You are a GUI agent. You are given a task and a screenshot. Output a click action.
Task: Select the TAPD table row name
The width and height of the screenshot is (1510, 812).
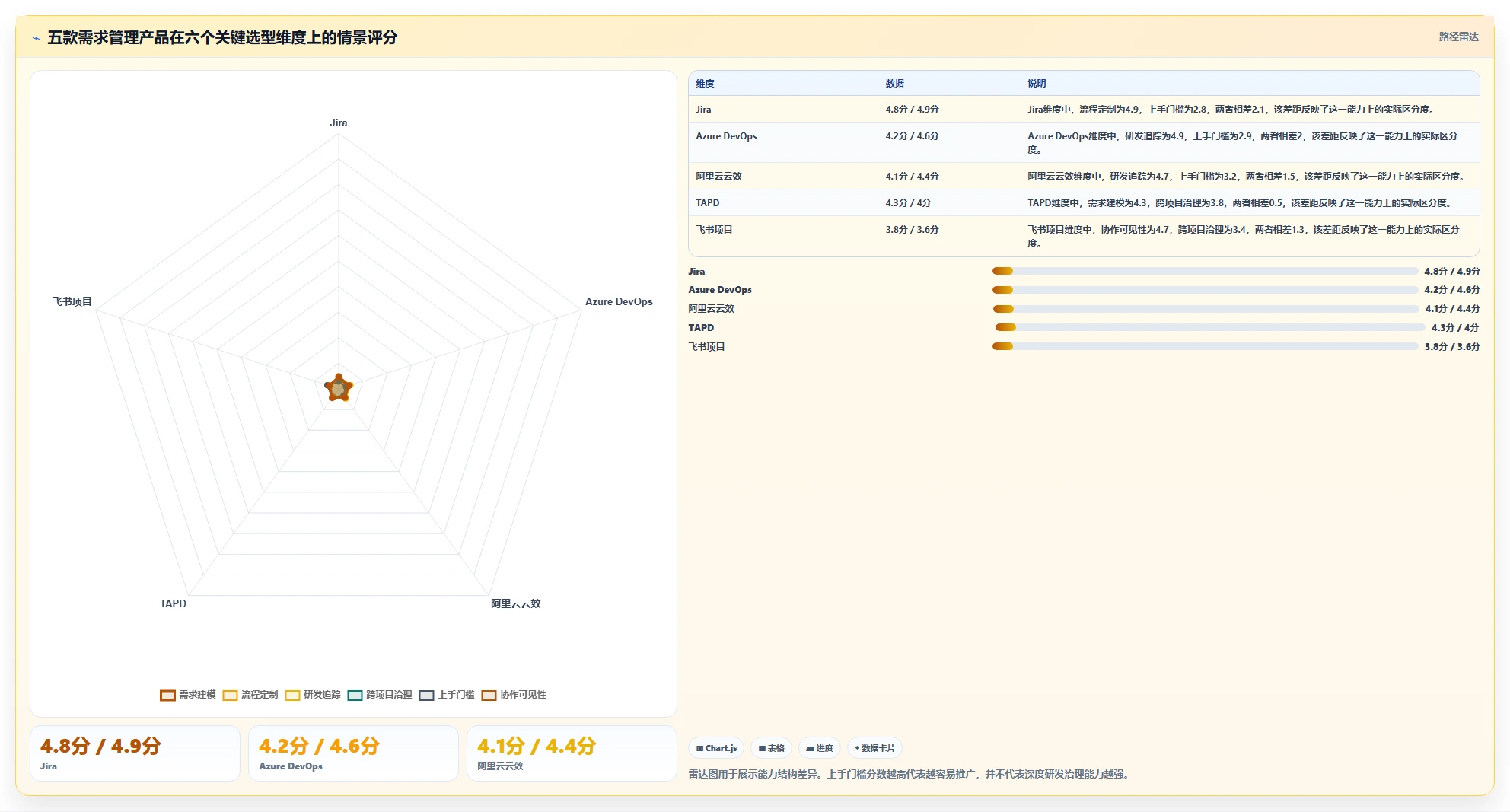tap(707, 203)
